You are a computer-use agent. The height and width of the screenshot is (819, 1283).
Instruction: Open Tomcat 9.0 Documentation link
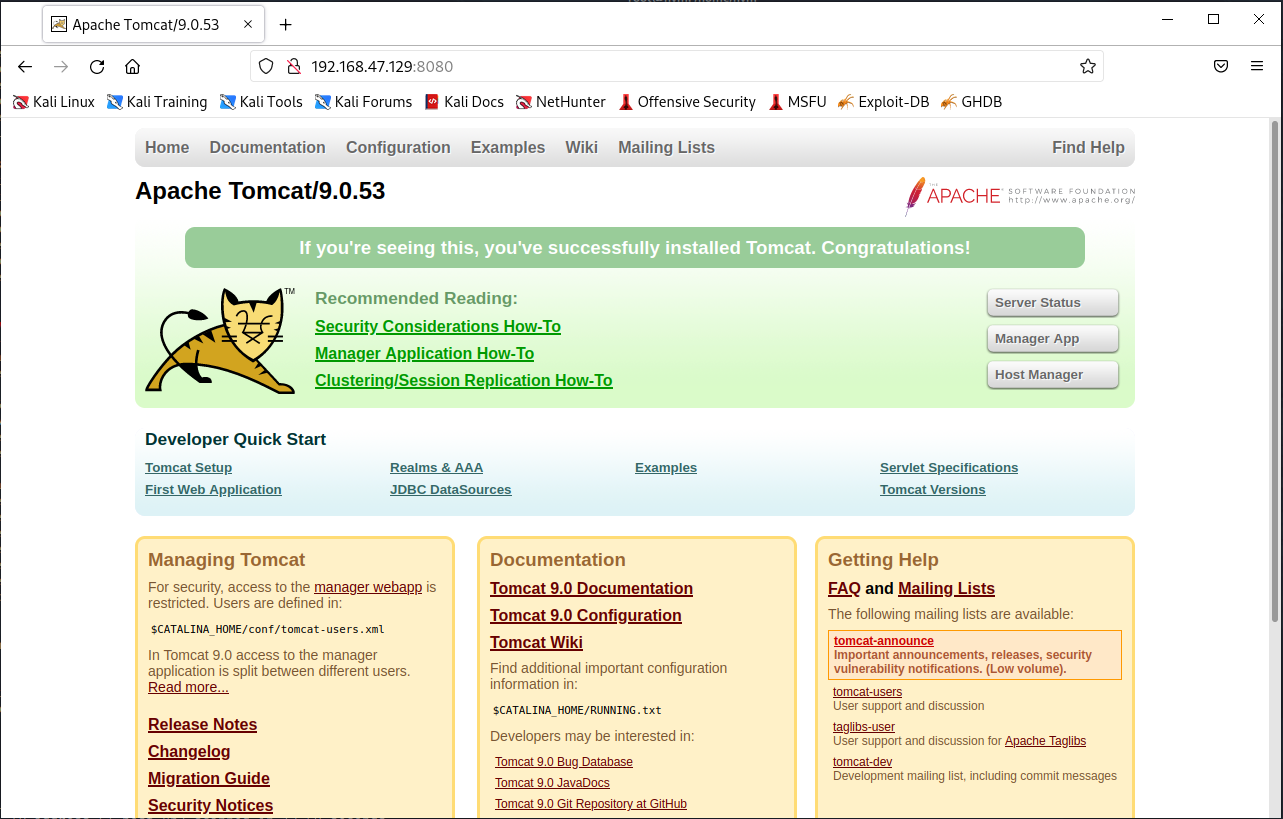(591, 589)
